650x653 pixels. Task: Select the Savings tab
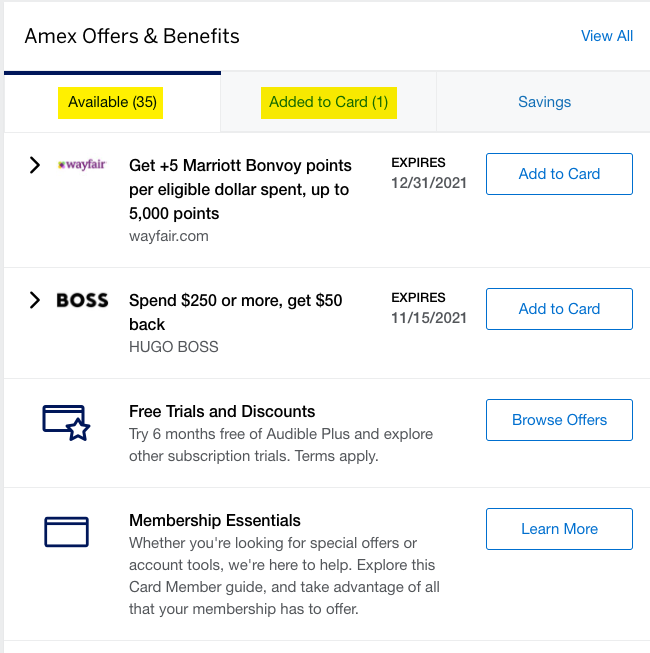click(544, 102)
